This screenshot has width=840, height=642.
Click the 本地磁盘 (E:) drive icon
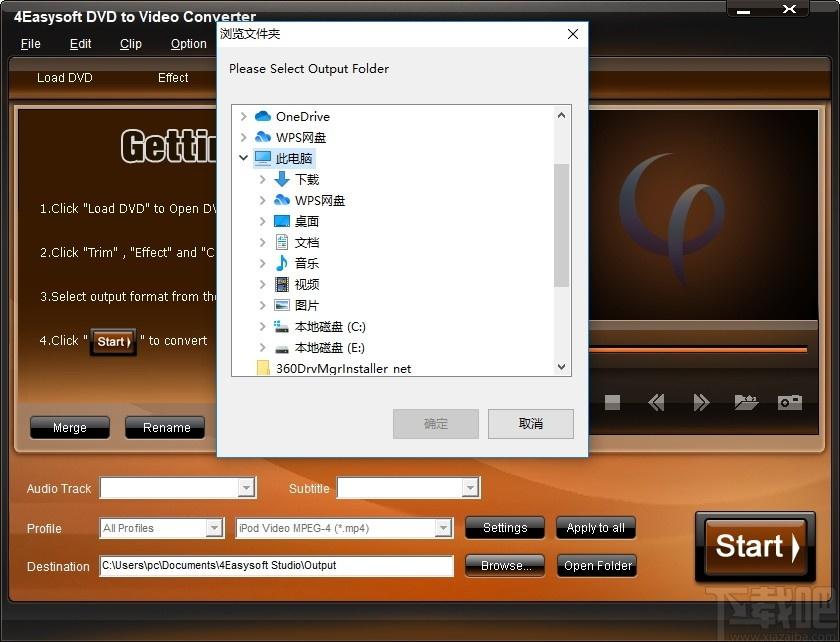[282, 348]
